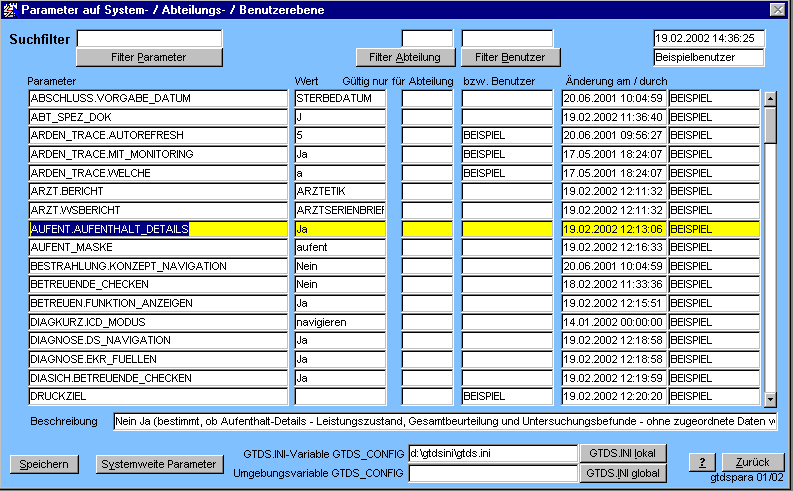Go back using the Zurück button
Screen dimensions: 793x491
[x=752, y=462]
